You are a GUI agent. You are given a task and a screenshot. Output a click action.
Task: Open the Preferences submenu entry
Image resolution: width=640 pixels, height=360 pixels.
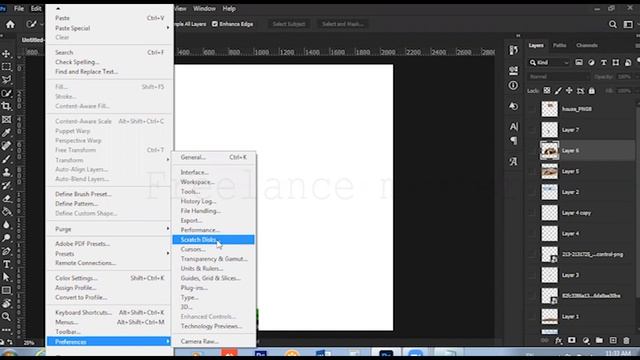(x=109, y=342)
